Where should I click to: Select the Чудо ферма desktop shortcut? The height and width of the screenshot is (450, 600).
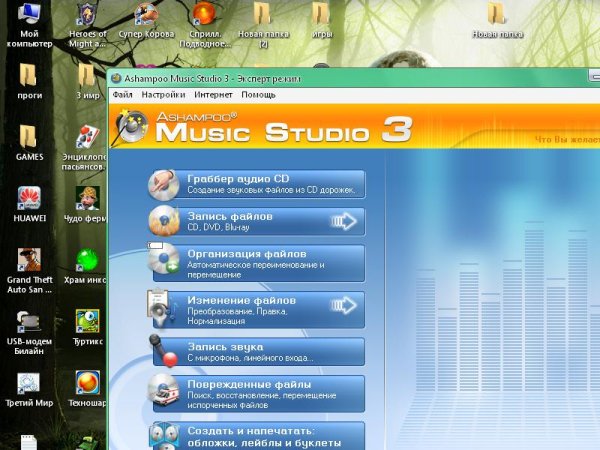(x=86, y=204)
